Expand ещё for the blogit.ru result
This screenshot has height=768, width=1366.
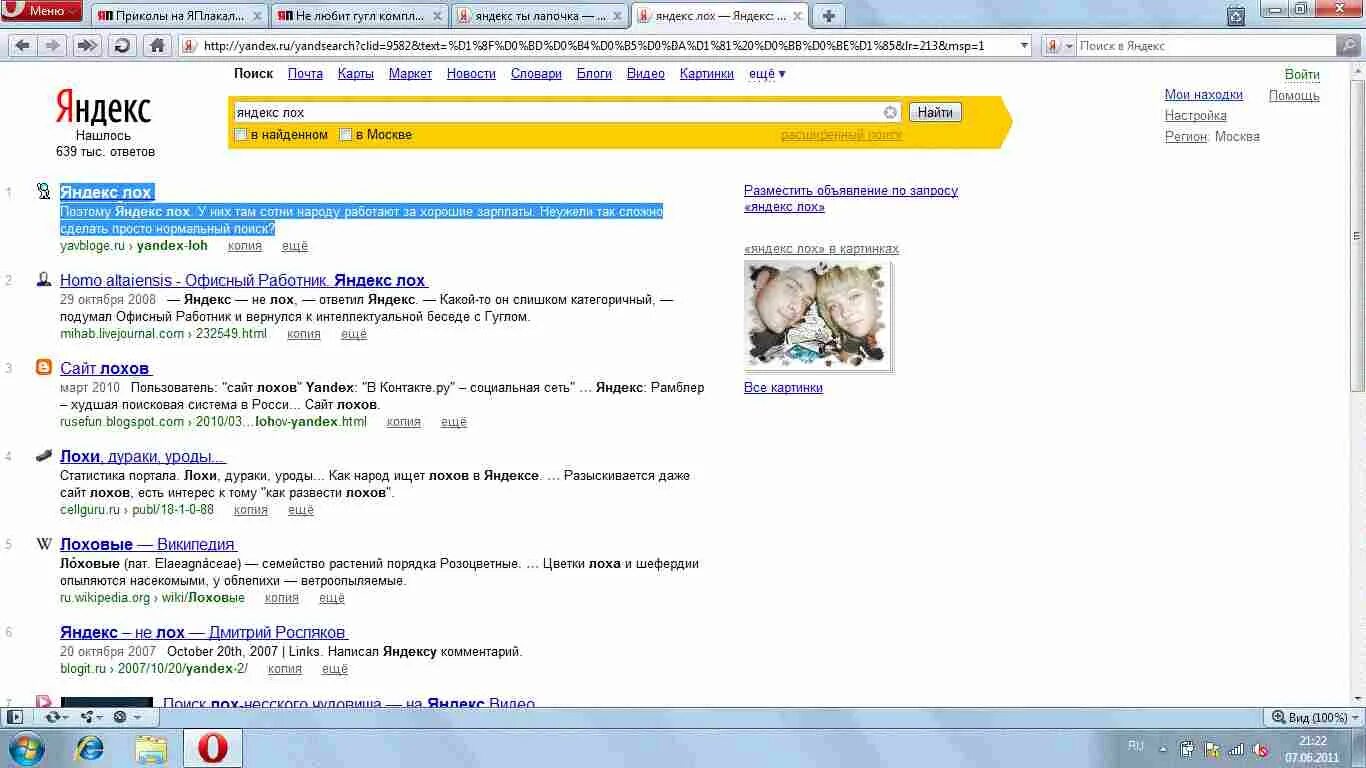click(x=335, y=669)
